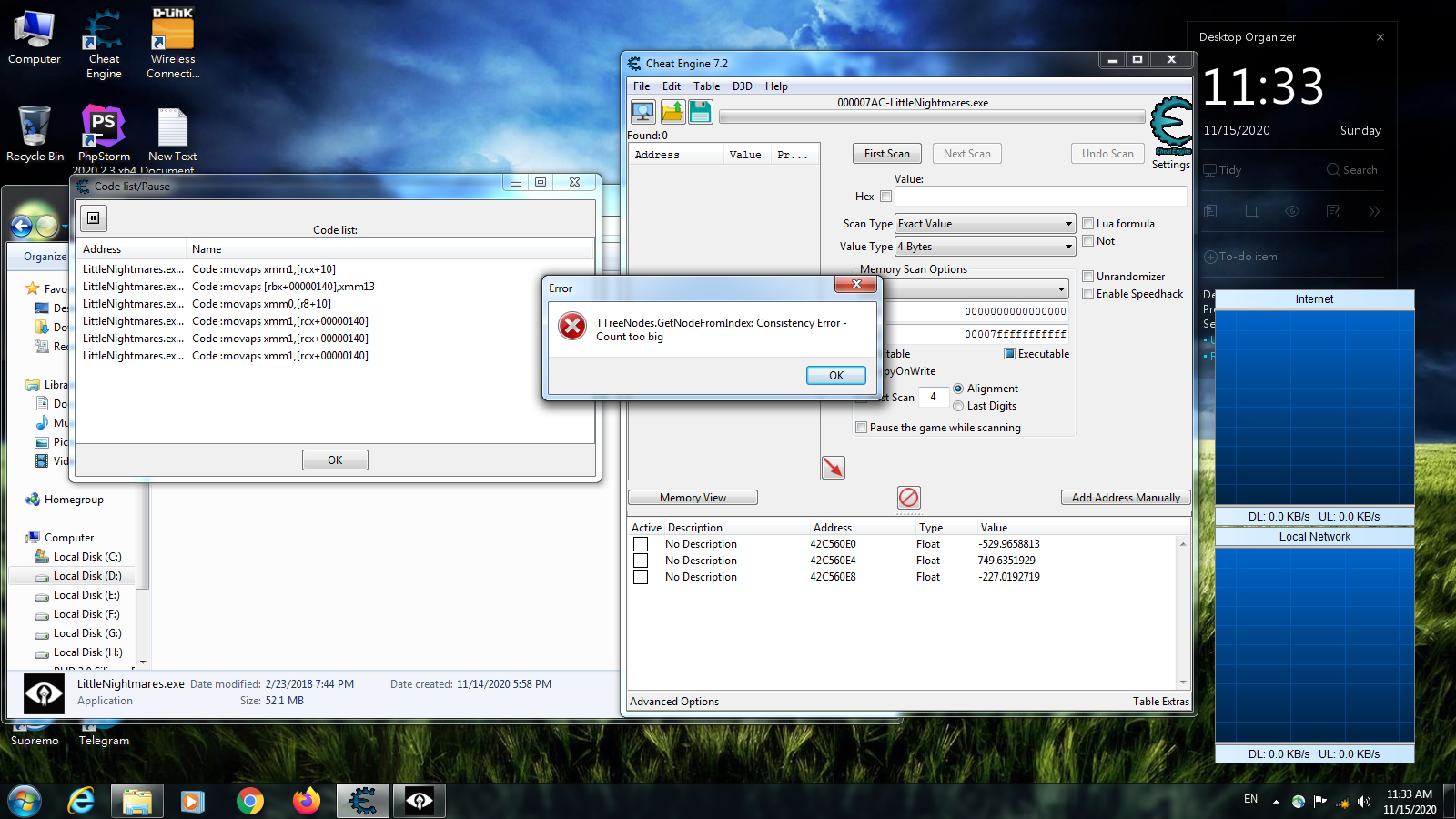
Task: Click OK in the Error dialog
Action: pyautogui.click(x=835, y=375)
